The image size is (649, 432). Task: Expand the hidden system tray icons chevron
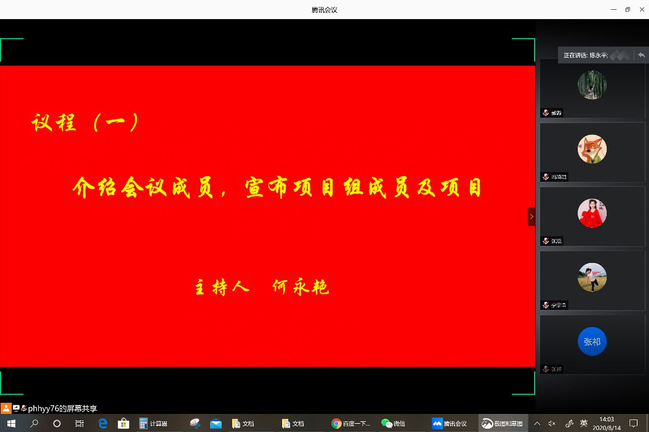point(537,423)
